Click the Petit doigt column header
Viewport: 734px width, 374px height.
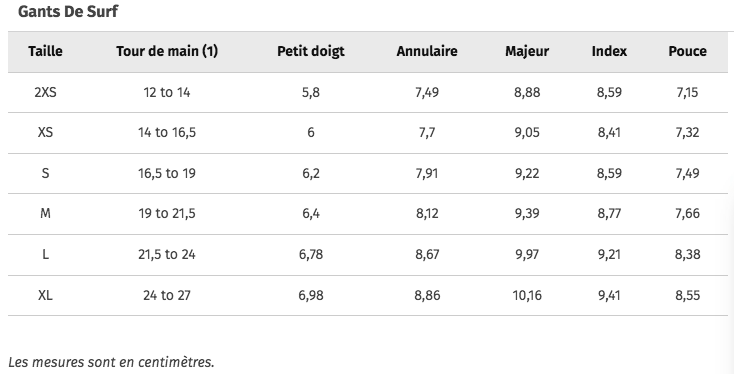311,51
